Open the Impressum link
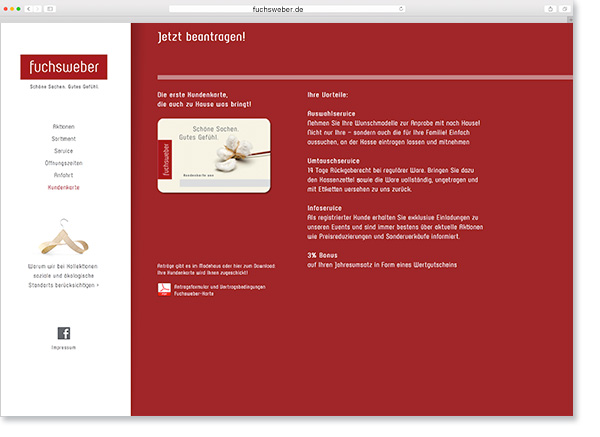The height and width of the screenshot is (437, 600). 64,347
